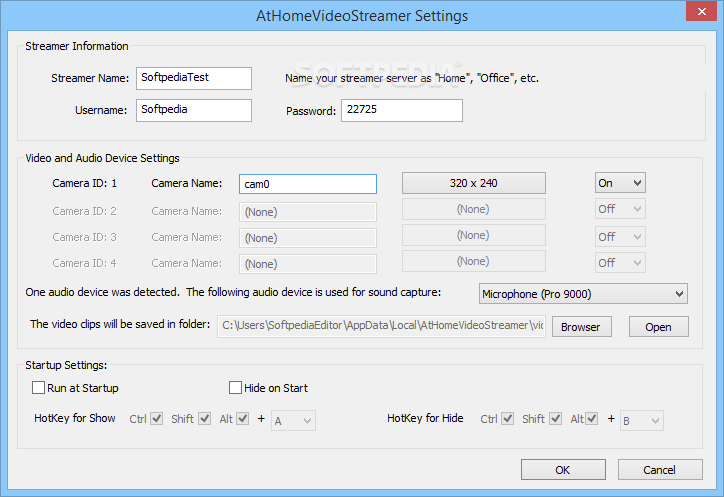724x497 pixels.
Task: Toggle Alt checkbox for HotKey for Show
Action: (x=243, y=418)
